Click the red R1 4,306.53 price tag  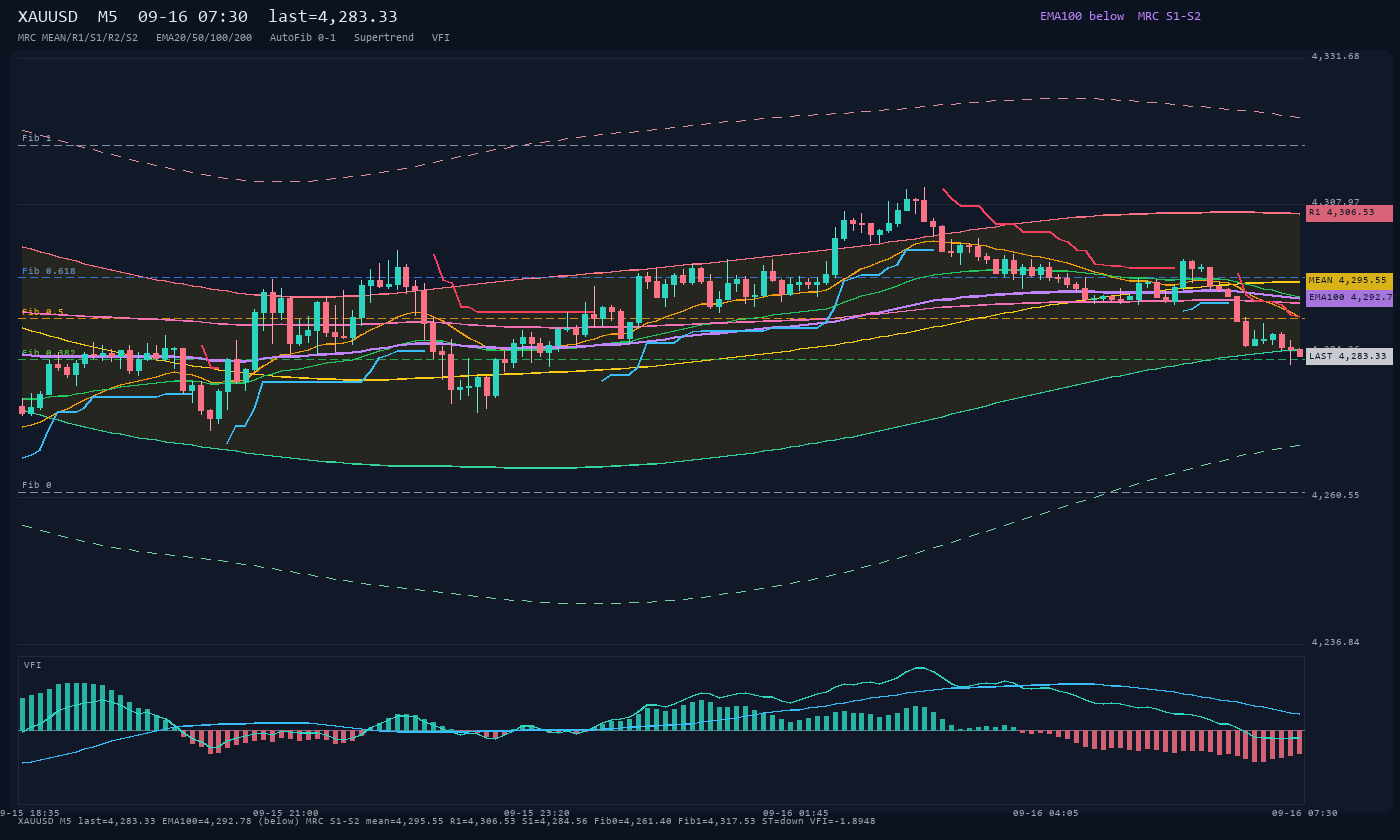(x=1349, y=213)
